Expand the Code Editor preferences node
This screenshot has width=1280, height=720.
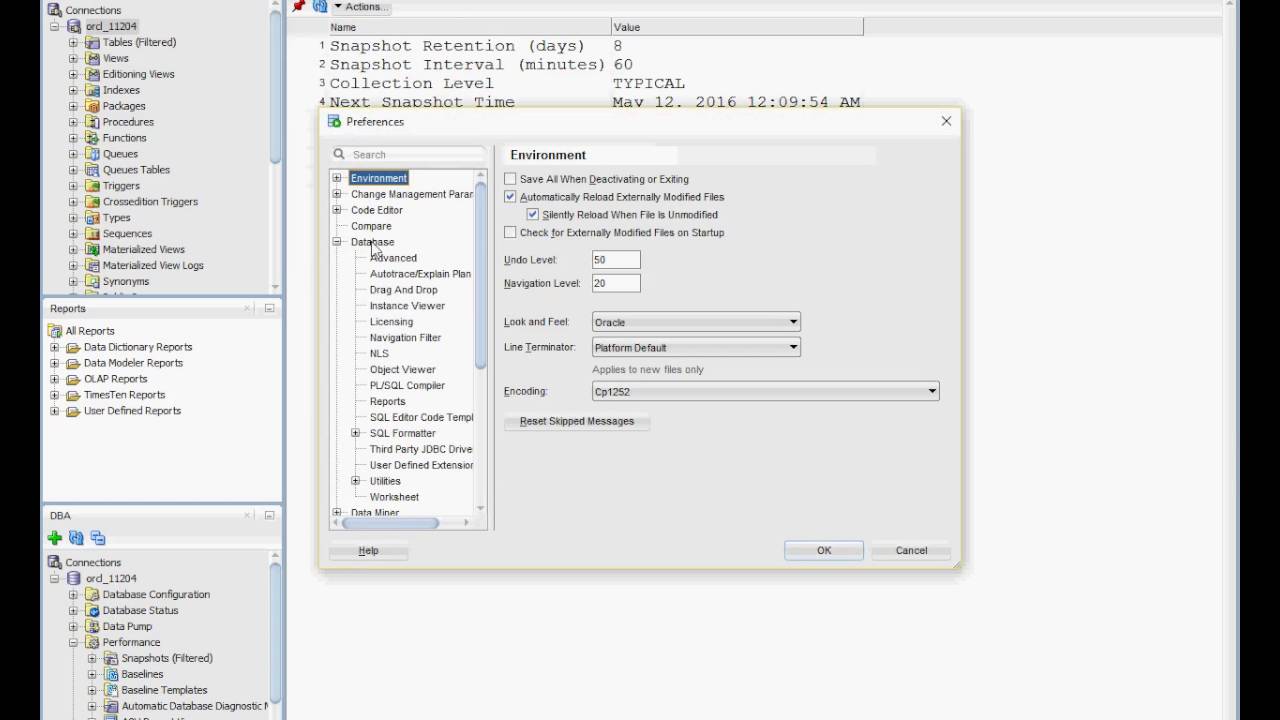337,210
